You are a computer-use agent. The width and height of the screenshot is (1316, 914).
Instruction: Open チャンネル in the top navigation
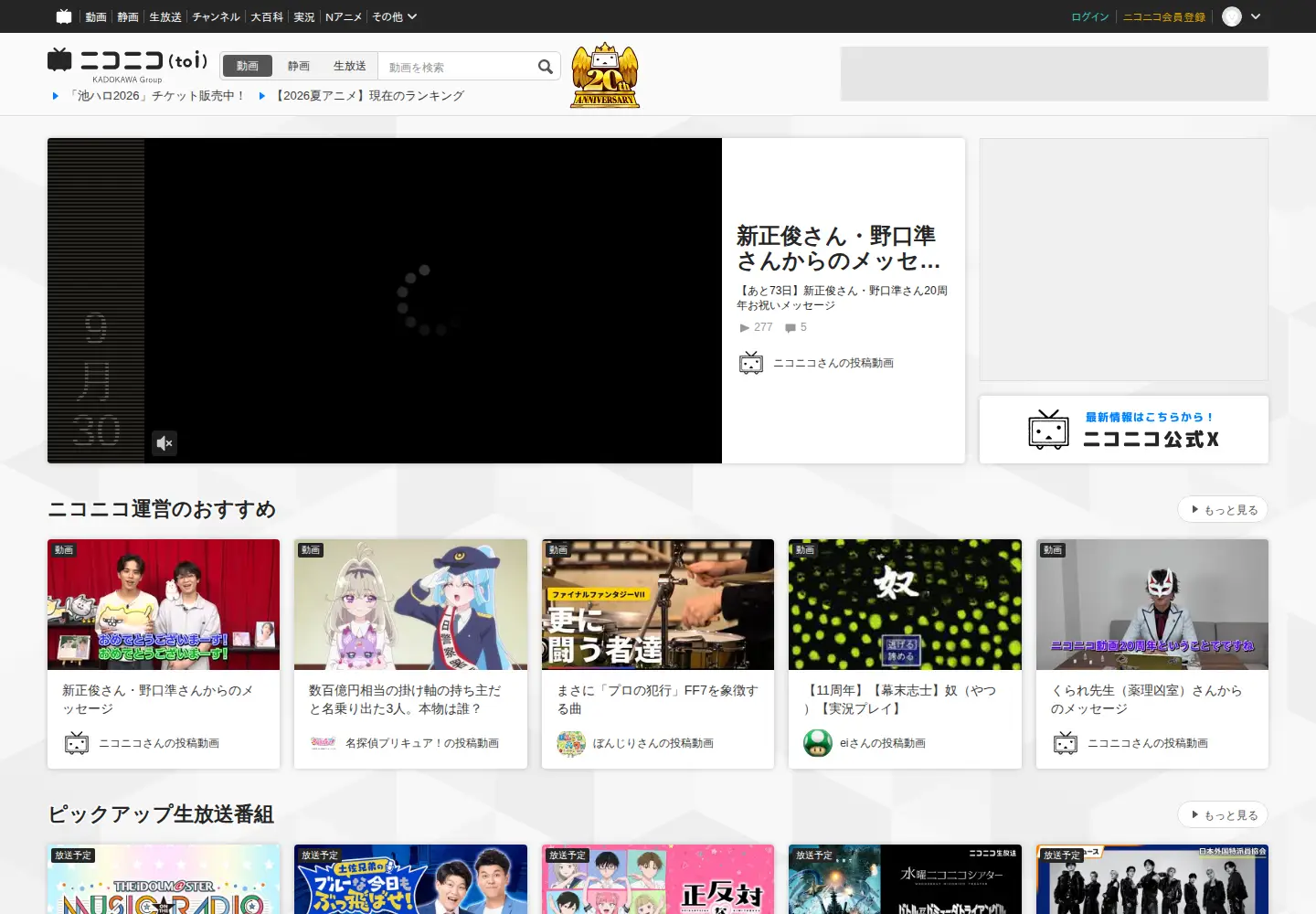(216, 17)
